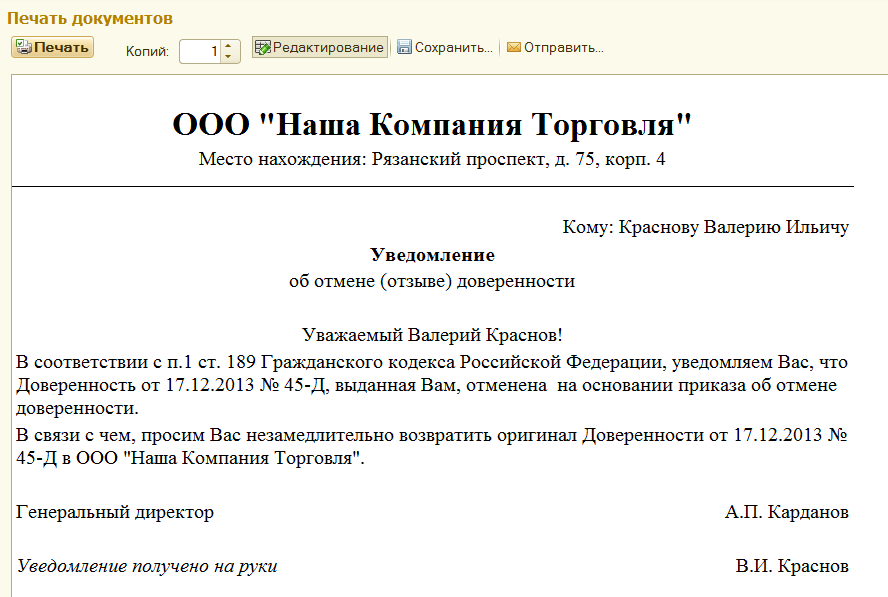Toggle the Редактирование mode button
The height and width of the screenshot is (597, 888).
[319, 48]
